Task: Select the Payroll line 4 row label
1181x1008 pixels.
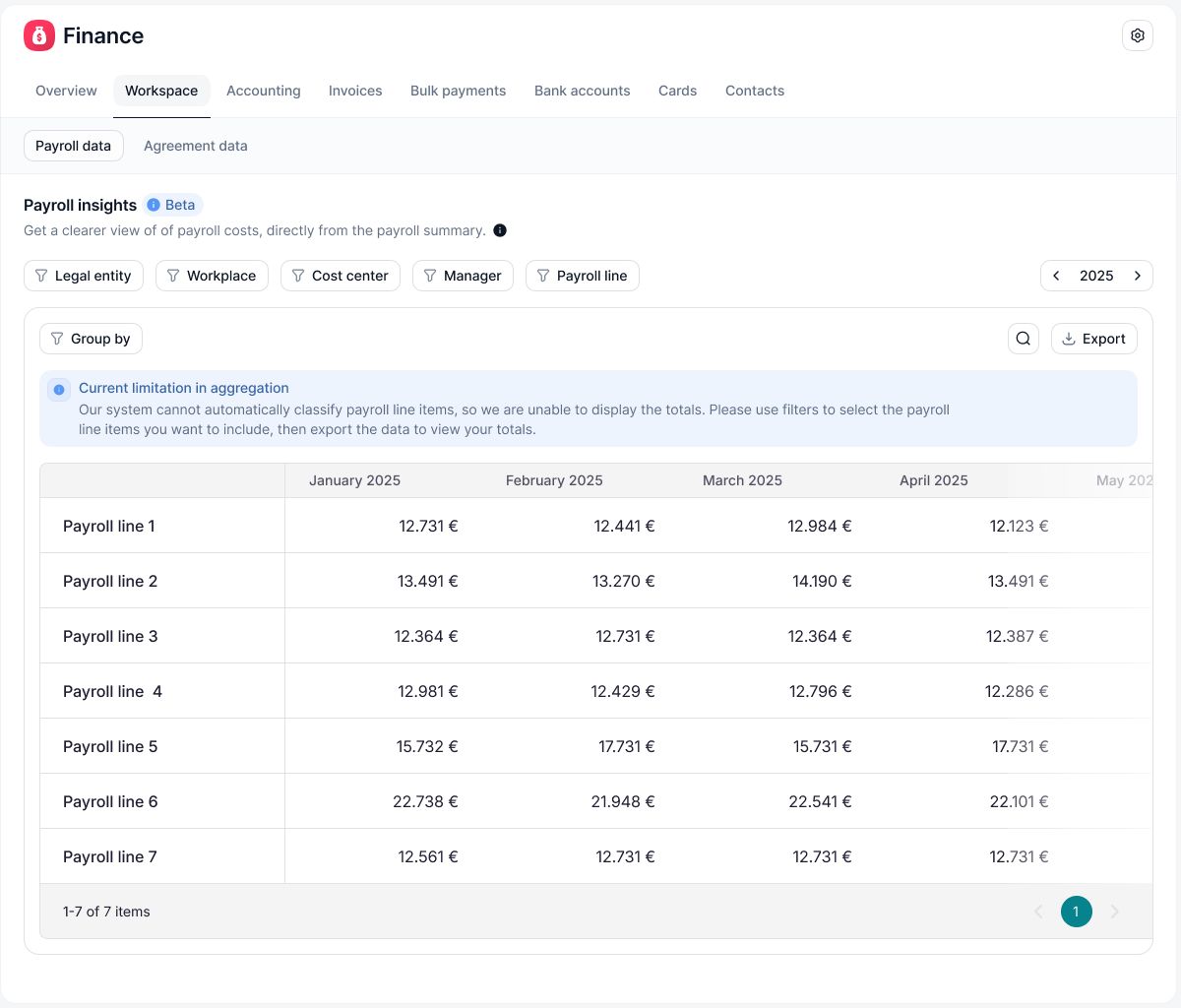Action: click(112, 691)
